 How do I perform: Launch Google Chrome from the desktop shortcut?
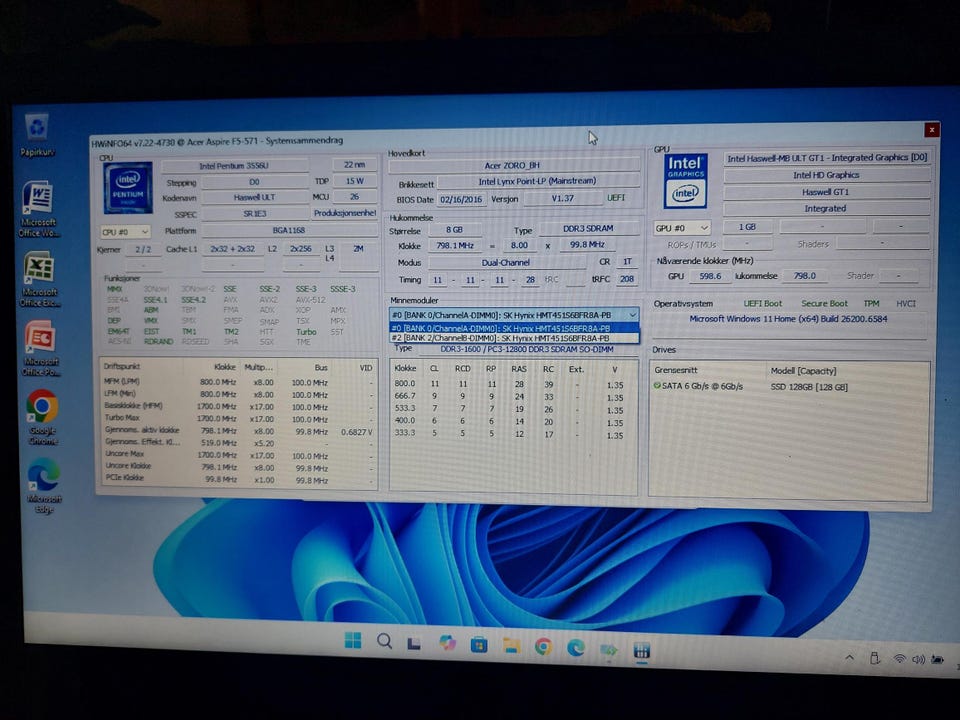[42, 417]
